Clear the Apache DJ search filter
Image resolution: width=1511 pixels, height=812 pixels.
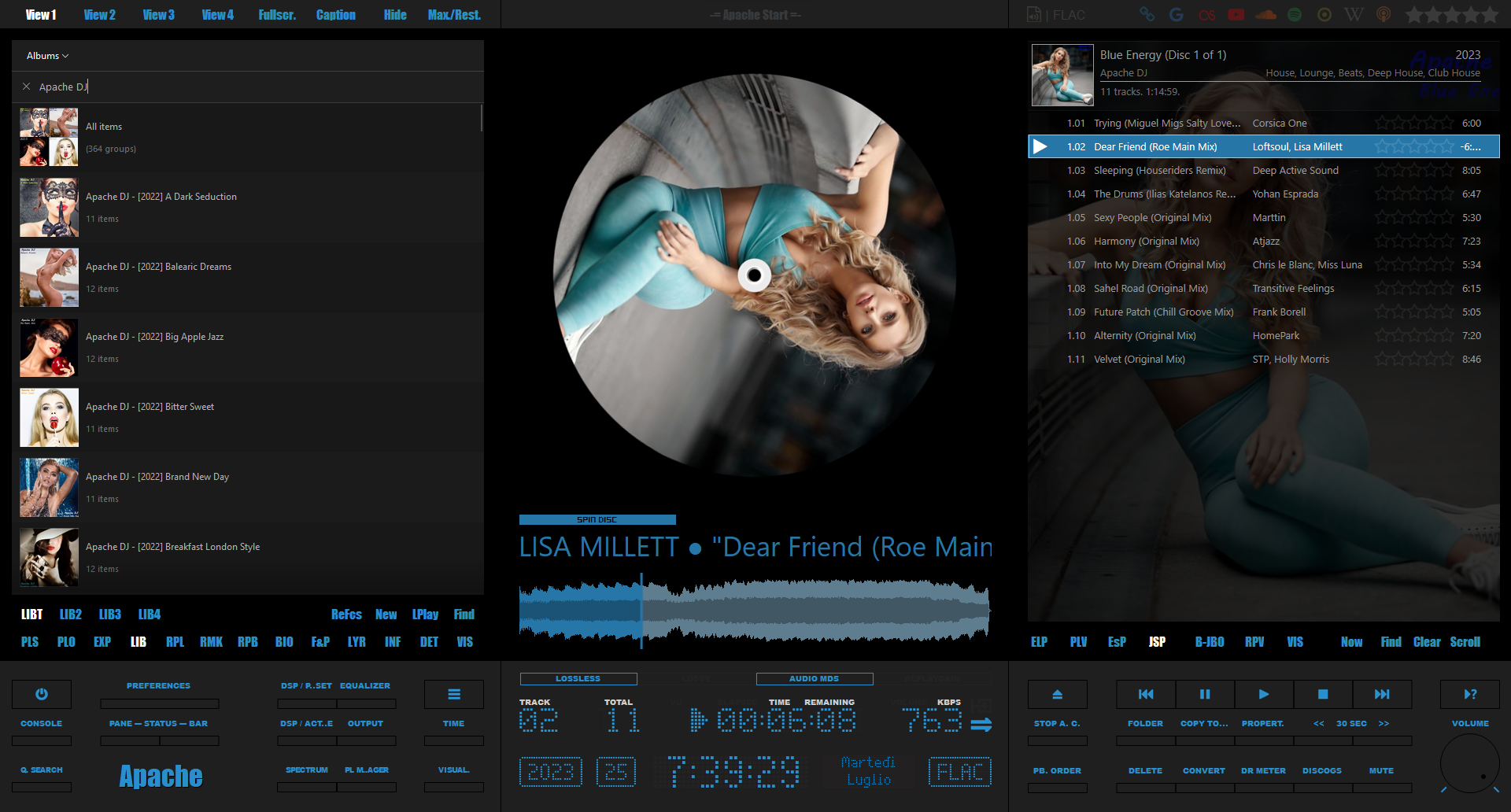(26, 87)
